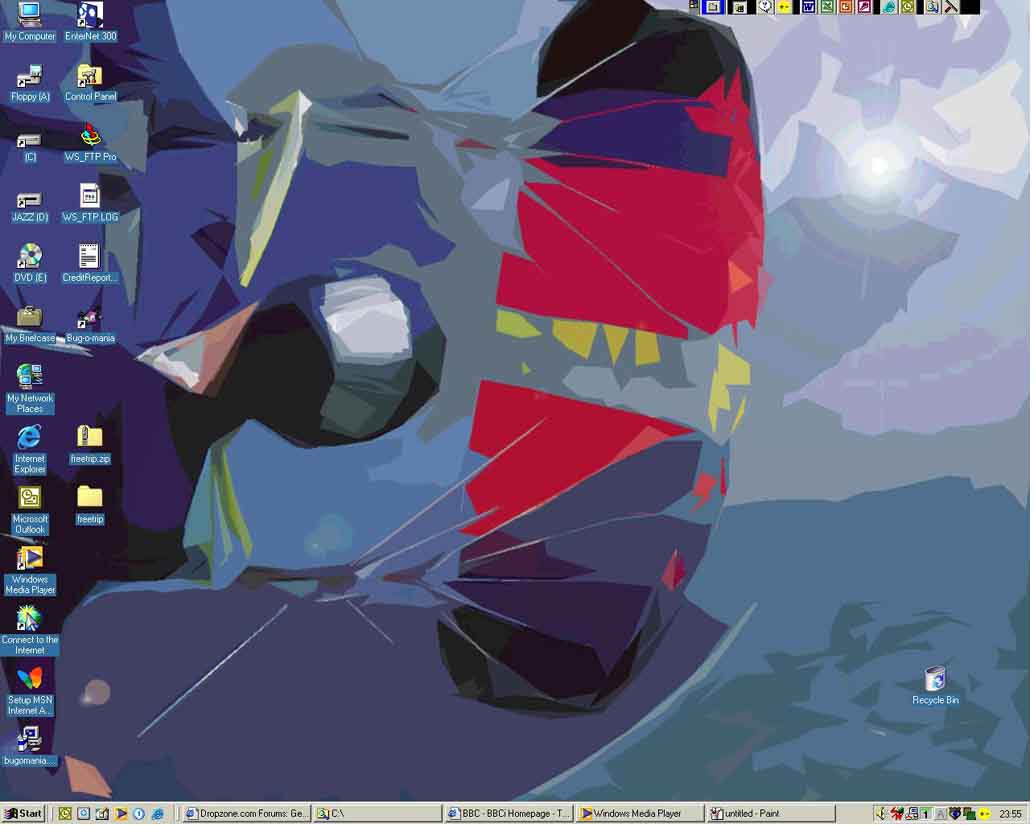Switch to the untitled - Paint taskbar button
The width and height of the screenshot is (1035, 825).
click(770, 814)
